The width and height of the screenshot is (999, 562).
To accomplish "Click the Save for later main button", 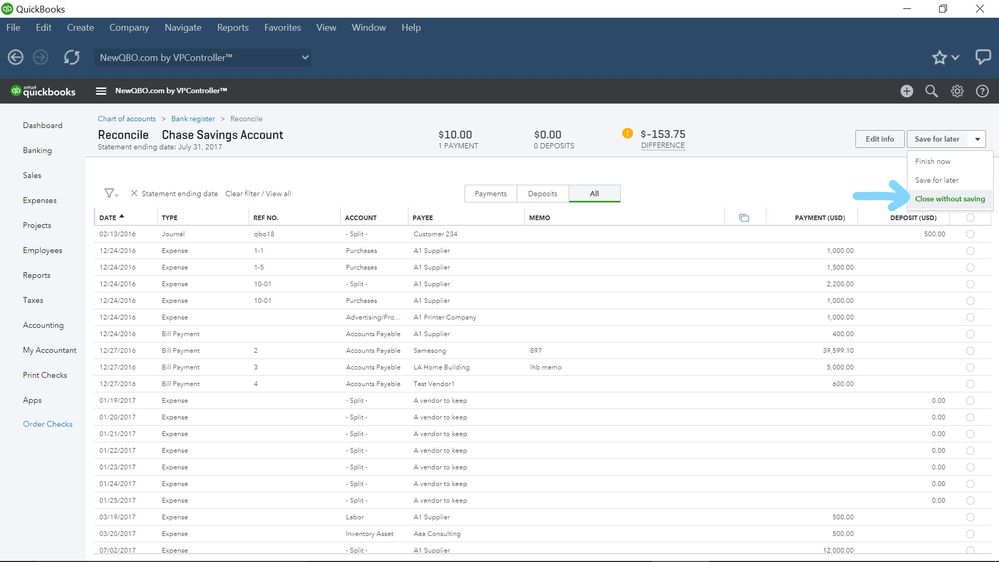I will [937, 139].
